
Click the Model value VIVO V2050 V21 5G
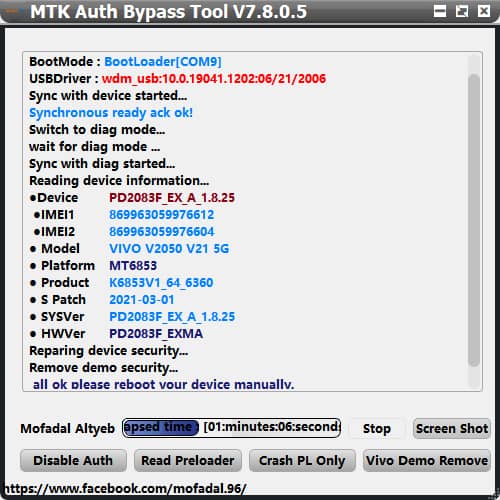pyautogui.click(x=169, y=249)
